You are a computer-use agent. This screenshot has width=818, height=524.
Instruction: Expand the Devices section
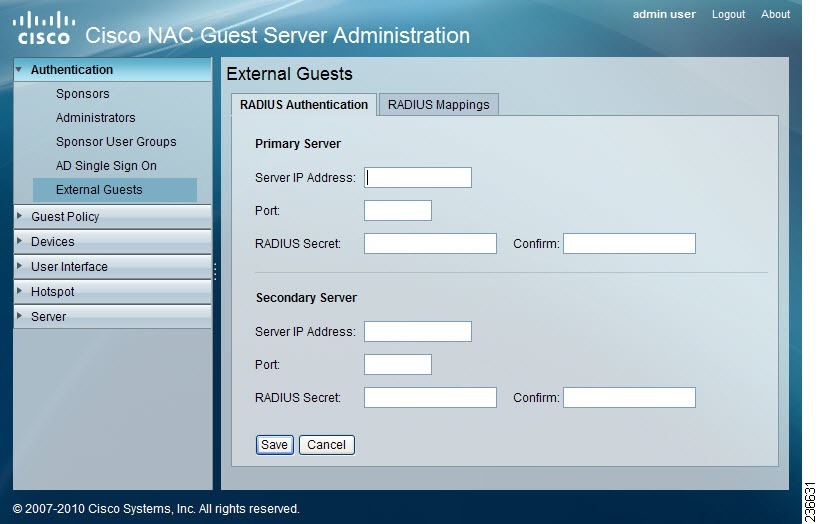pos(112,241)
